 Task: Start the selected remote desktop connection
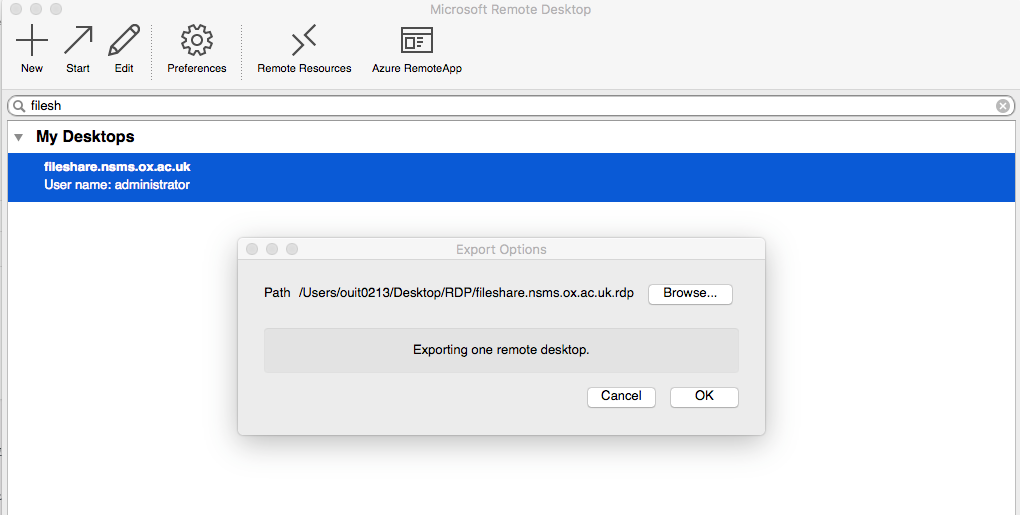(78, 41)
